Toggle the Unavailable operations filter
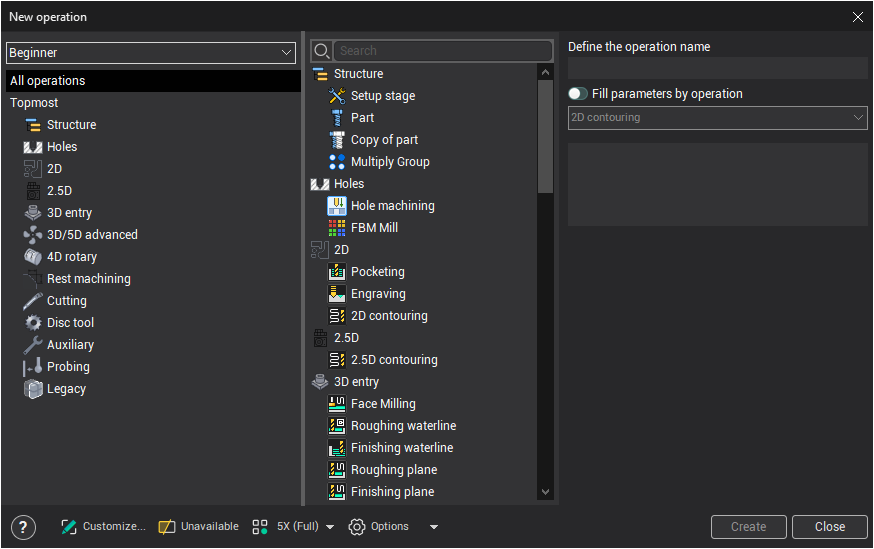This screenshot has height=549, width=874. (x=198, y=527)
